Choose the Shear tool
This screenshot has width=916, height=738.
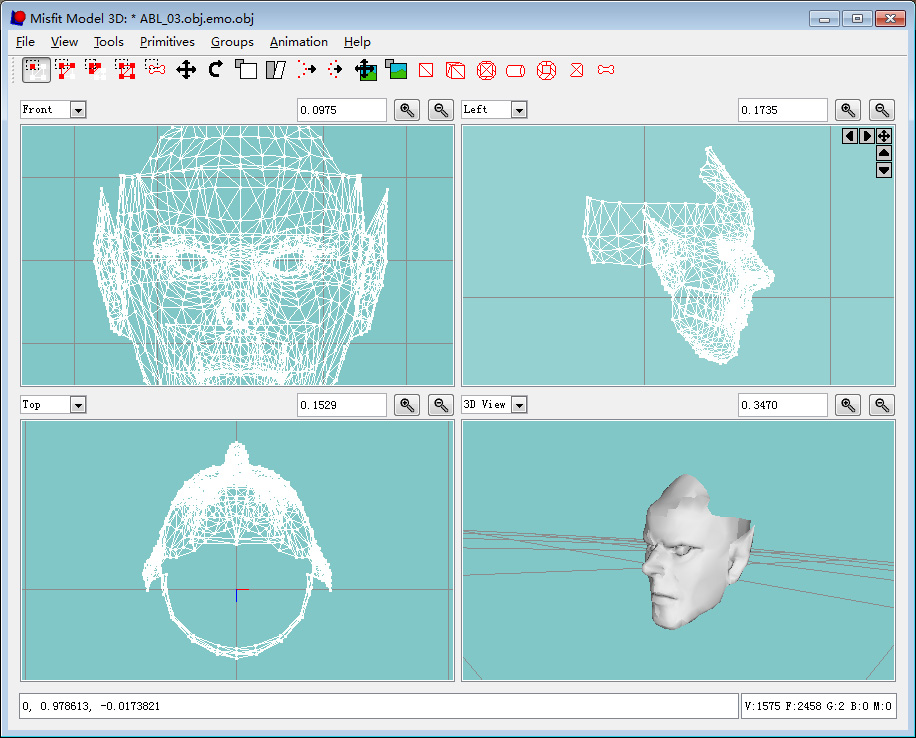click(276, 69)
